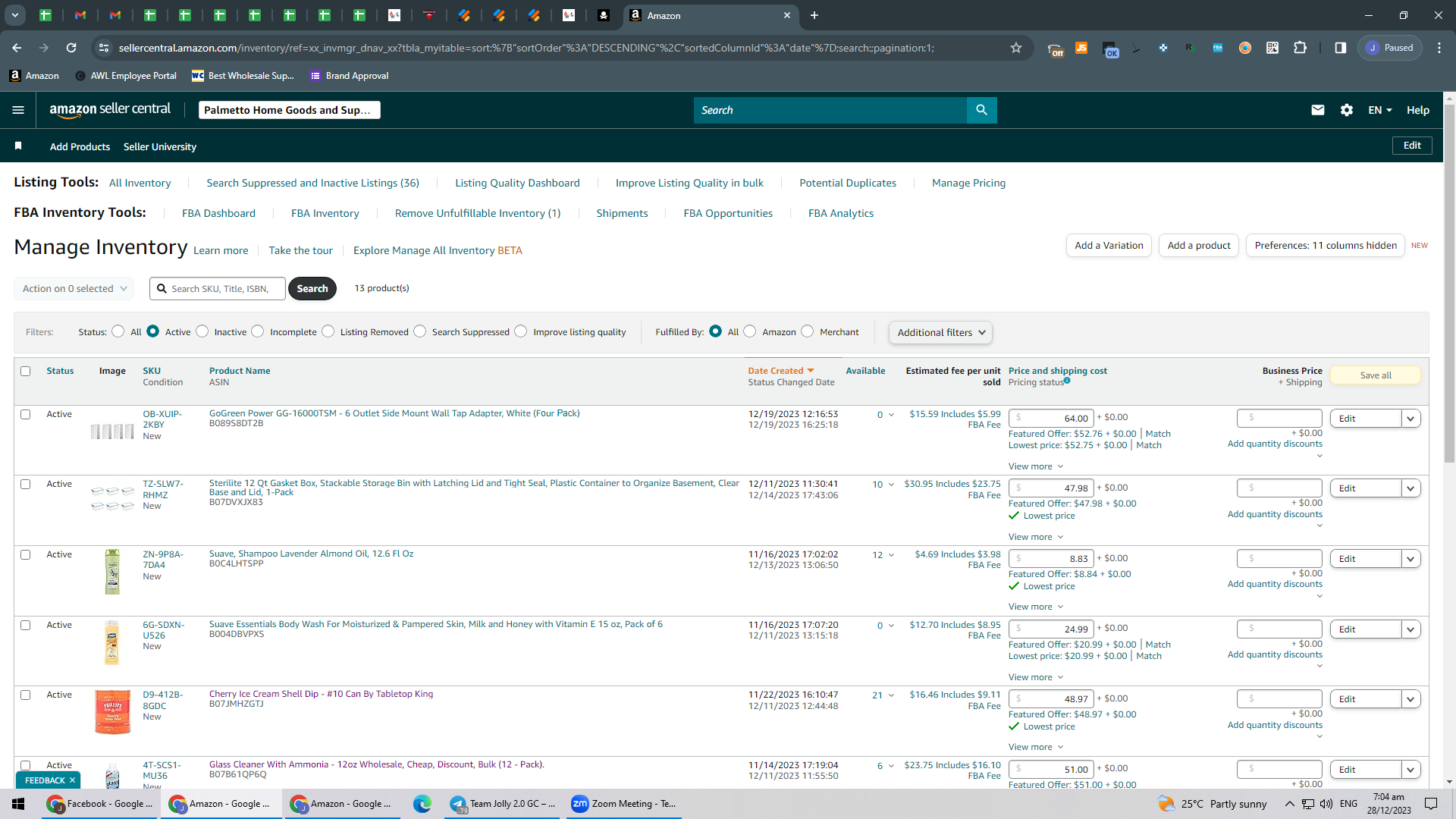The image size is (1456, 819).
Task: Open the Action on 0 selected dropdown
Action: 74,288
